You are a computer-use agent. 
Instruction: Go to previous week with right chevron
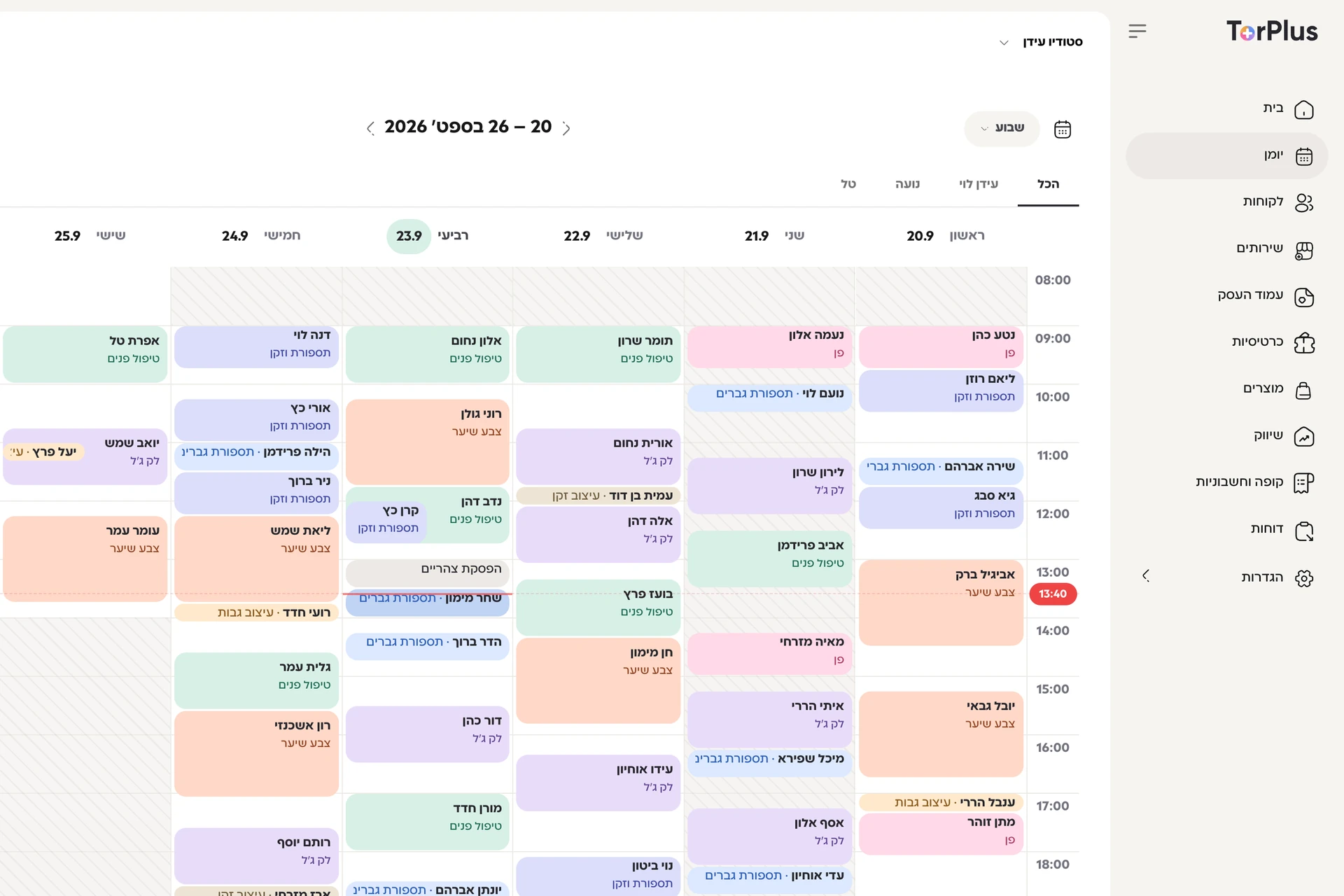[x=566, y=128]
